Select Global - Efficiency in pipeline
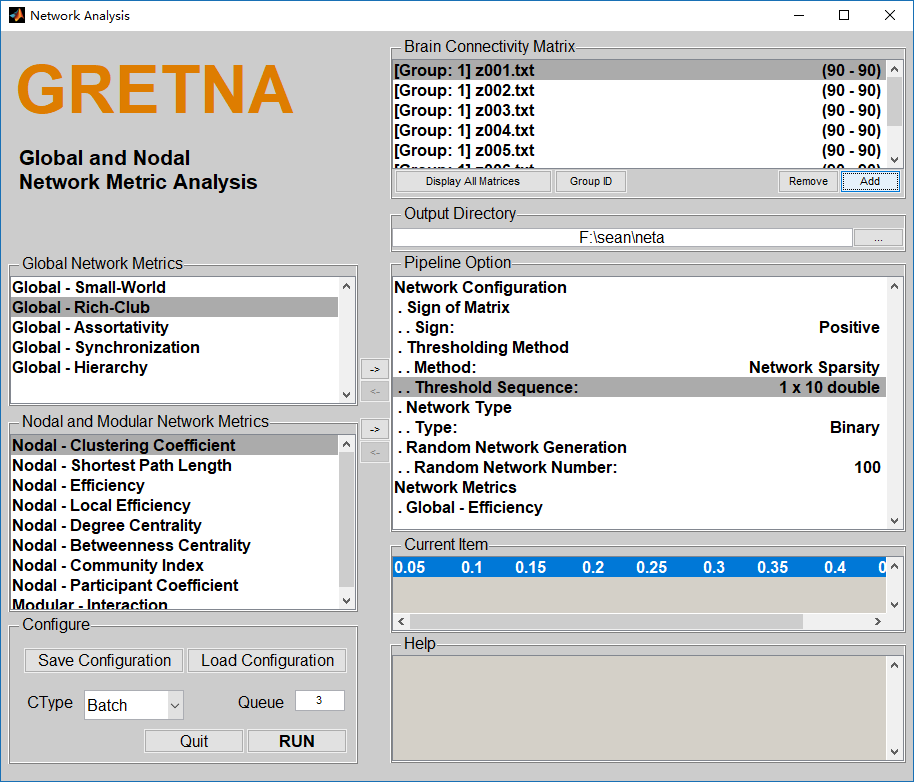The width and height of the screenshot is (914, 782). 639,508
